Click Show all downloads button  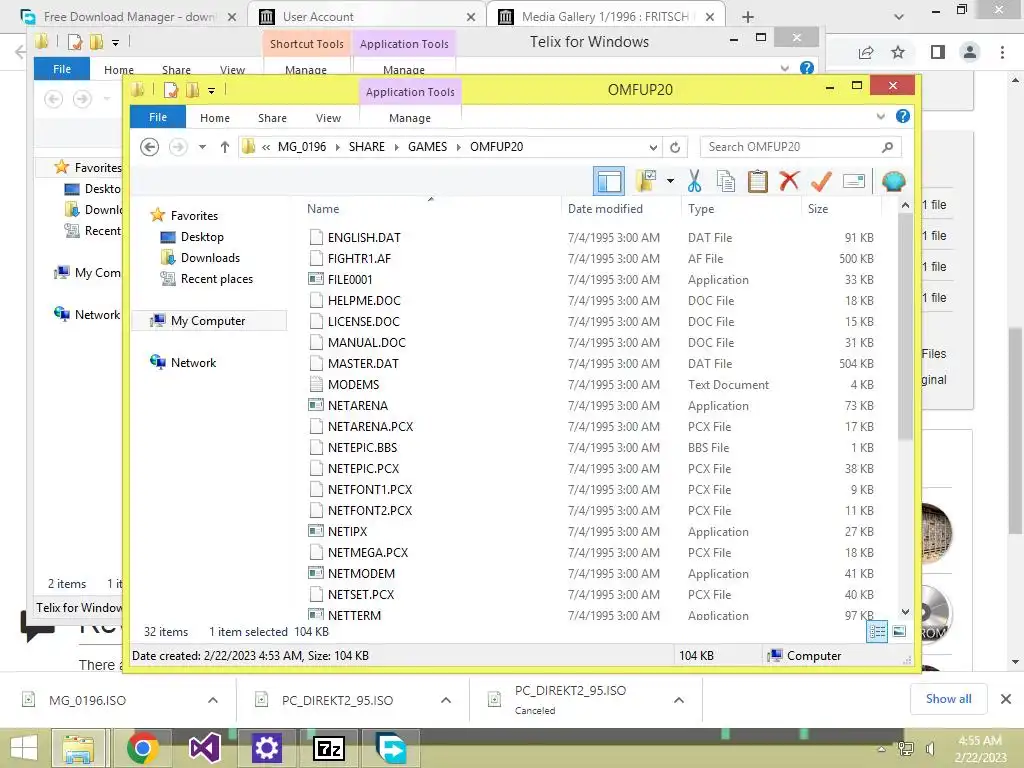coord(948,699)
